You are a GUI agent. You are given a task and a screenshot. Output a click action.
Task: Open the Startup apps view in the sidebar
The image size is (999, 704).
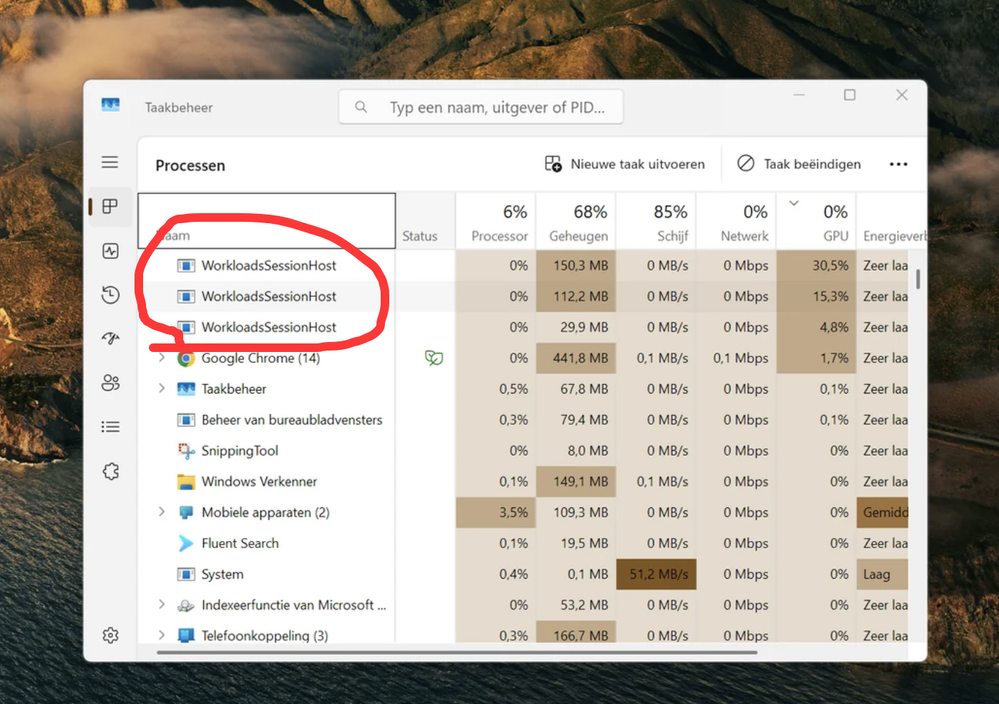pyautogui.click(x=110, y=339)
